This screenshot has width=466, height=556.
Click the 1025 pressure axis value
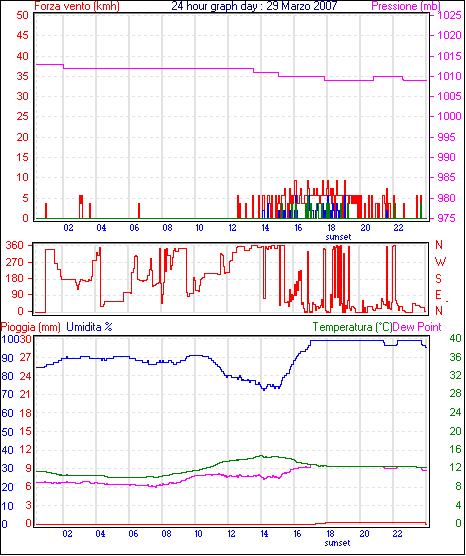(449, 16)
